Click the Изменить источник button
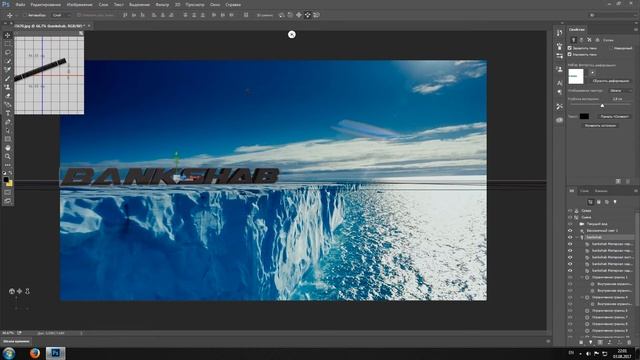 click(x=600, y=126)
